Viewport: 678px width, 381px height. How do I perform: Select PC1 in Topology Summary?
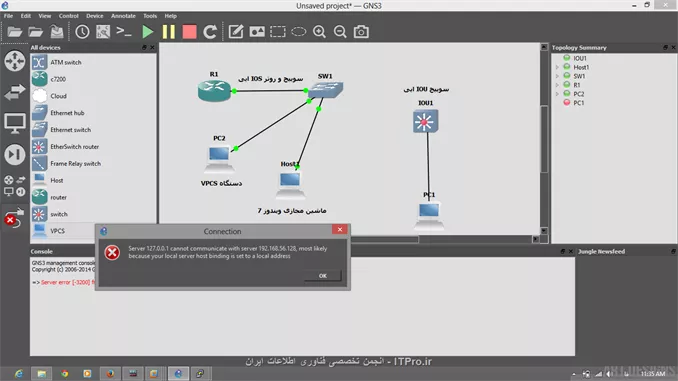[578, 103]
